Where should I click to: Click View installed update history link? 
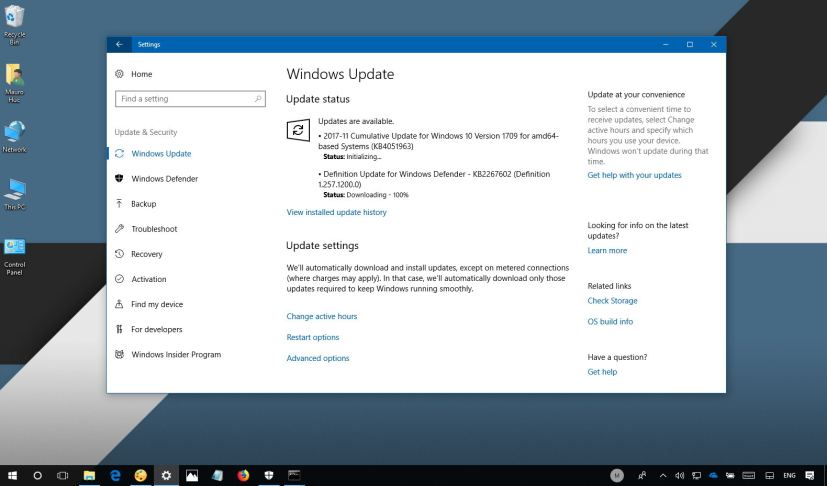[x=336, y=212]
